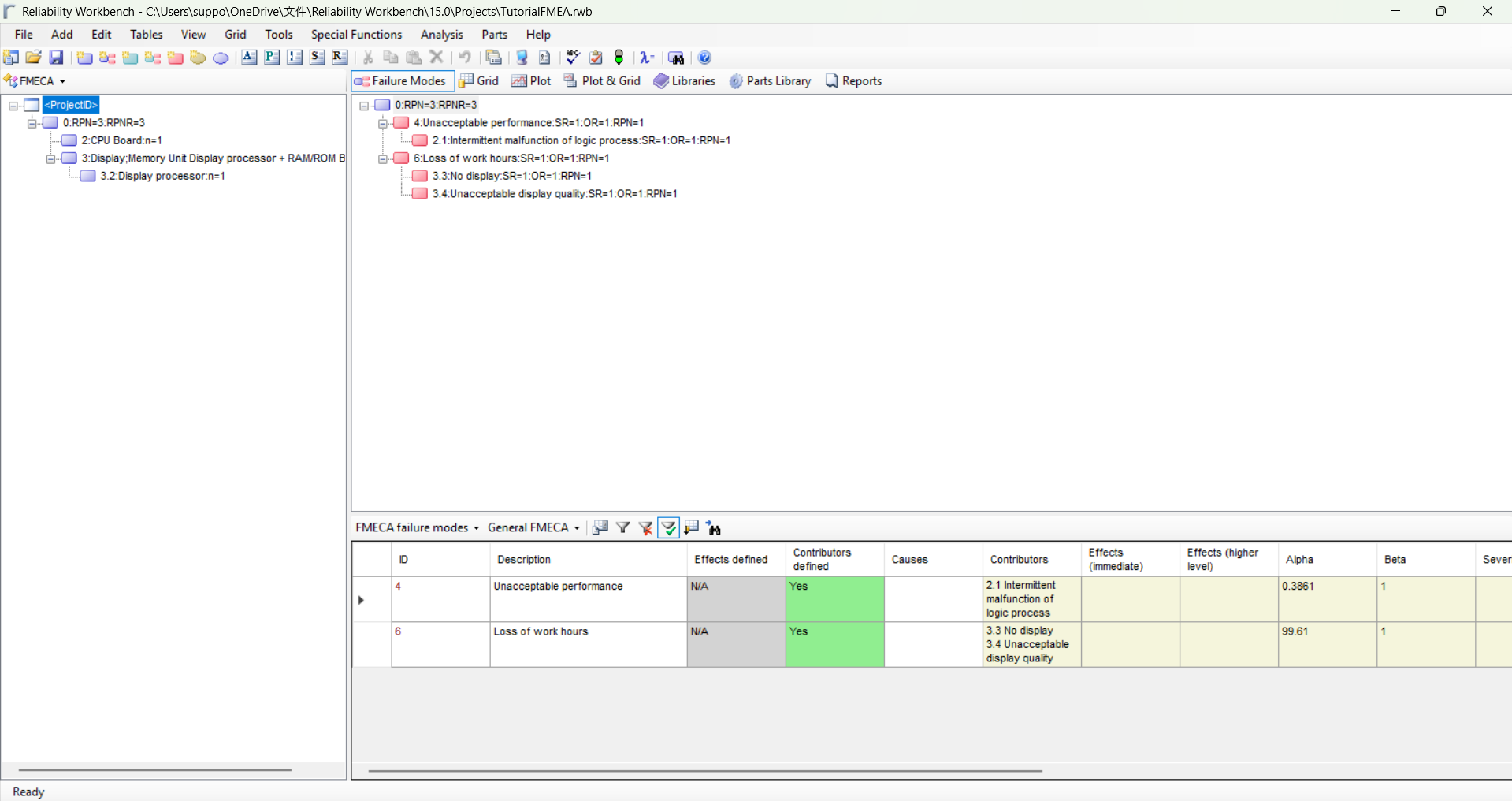Image resolution: width=1512 pixels, height=801 pixels.
Task: Open the FMECA failure modes dropdown
Action: 417,527
